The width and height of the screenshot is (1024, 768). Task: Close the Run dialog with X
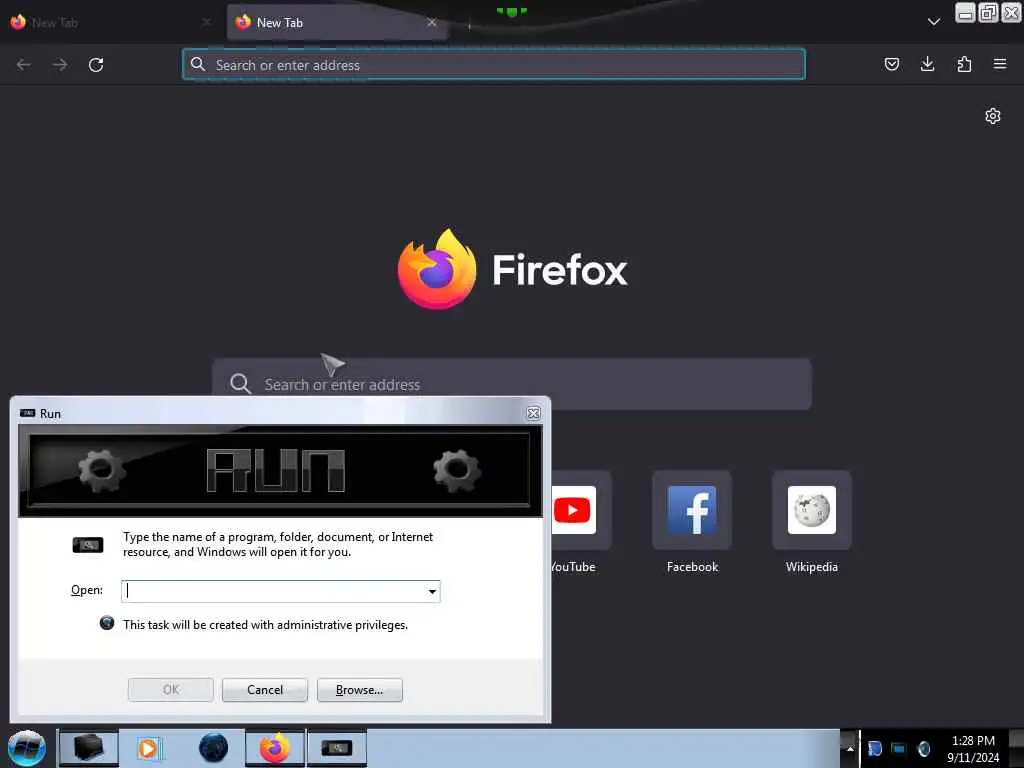(534, 413)
